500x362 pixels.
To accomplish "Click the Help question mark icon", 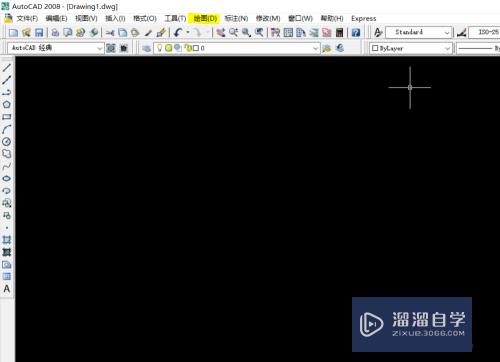I will coord(356,32).
